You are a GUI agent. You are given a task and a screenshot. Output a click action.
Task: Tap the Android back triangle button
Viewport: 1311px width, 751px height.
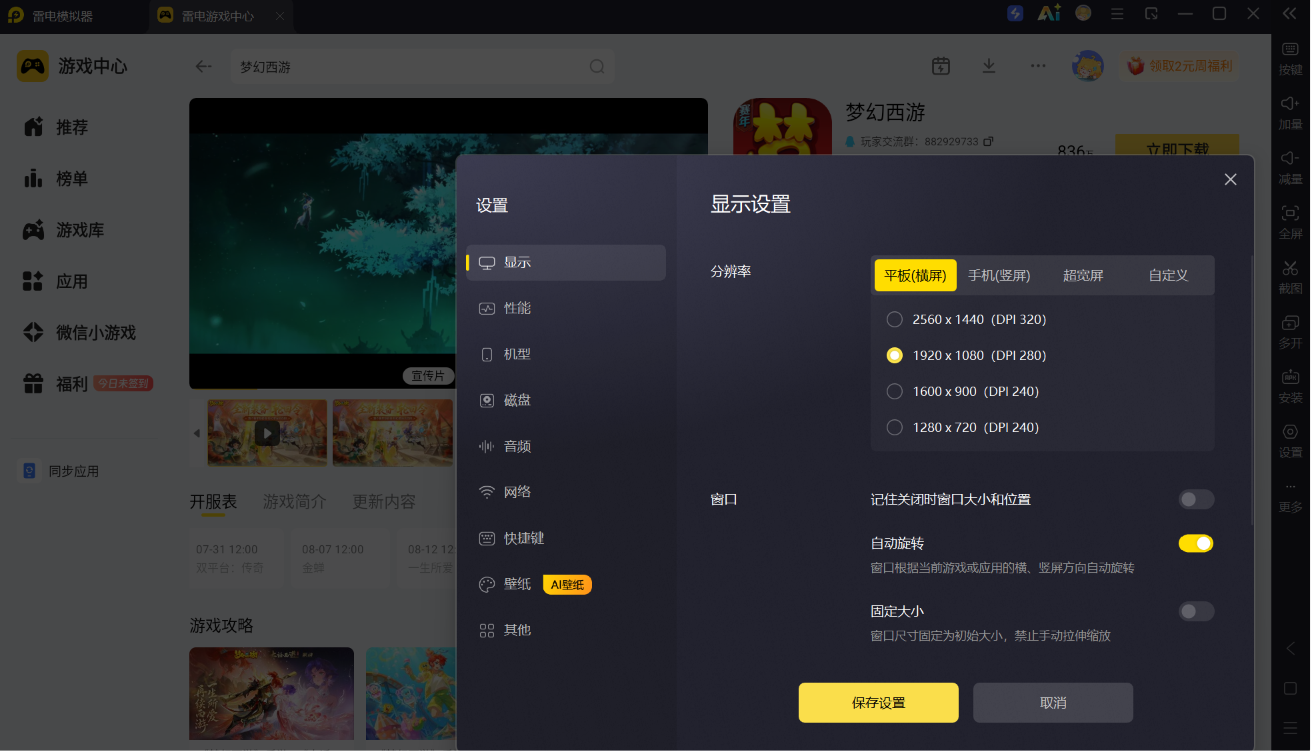pos(1290,648)
